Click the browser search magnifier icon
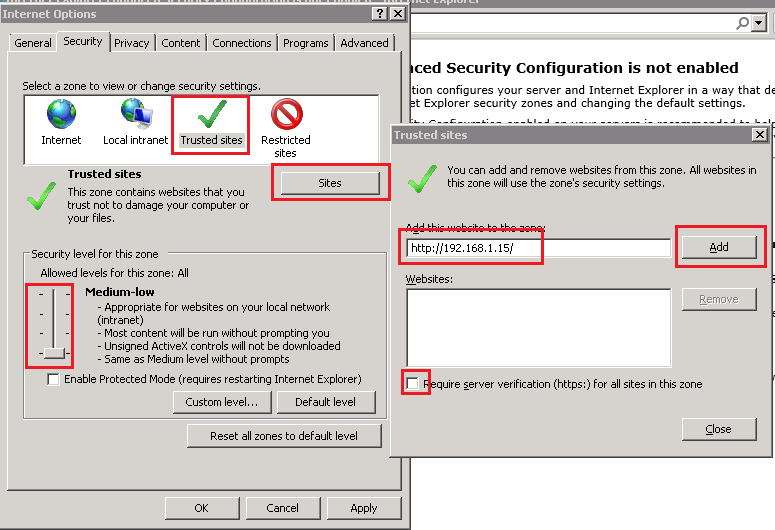Screen dimensions: 775x530 tap(744, 23)
